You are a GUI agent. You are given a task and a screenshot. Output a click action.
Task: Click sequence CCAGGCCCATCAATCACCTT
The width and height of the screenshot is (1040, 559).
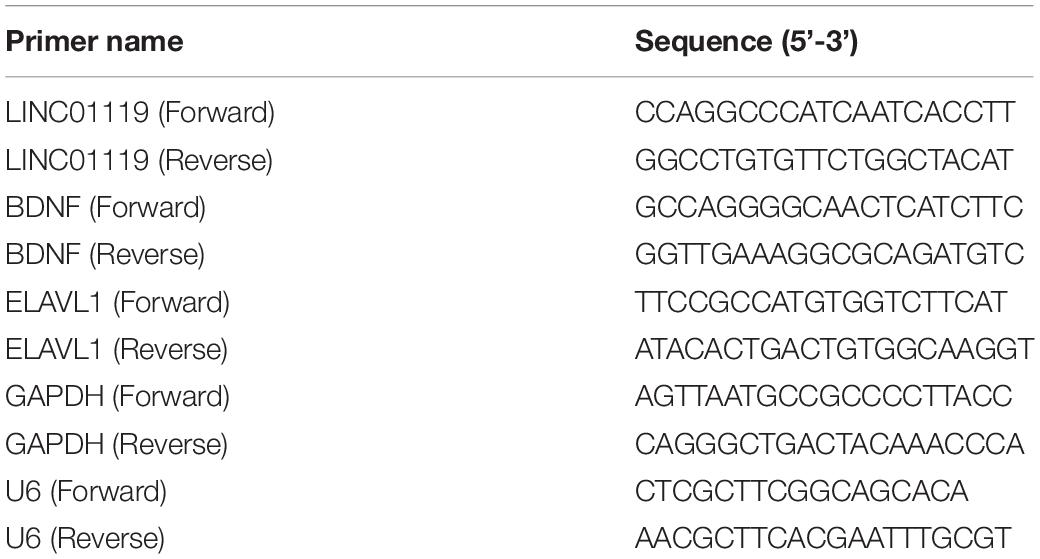tap(824, 112)
